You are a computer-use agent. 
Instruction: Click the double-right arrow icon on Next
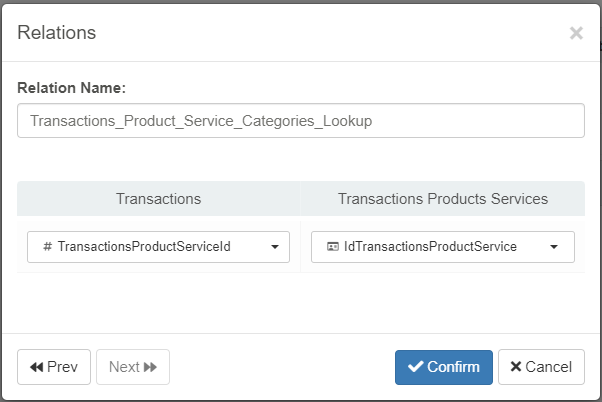pos(151,367)
